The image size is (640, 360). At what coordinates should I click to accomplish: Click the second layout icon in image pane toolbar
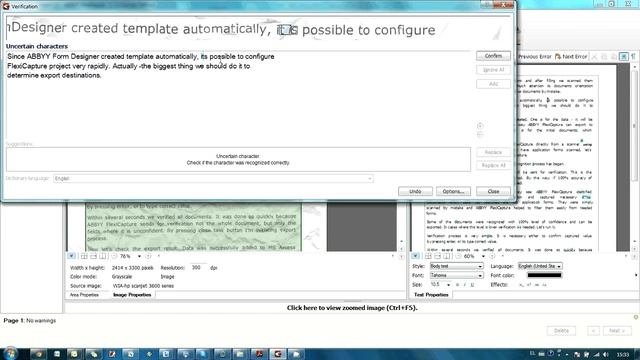coord(93,256)
